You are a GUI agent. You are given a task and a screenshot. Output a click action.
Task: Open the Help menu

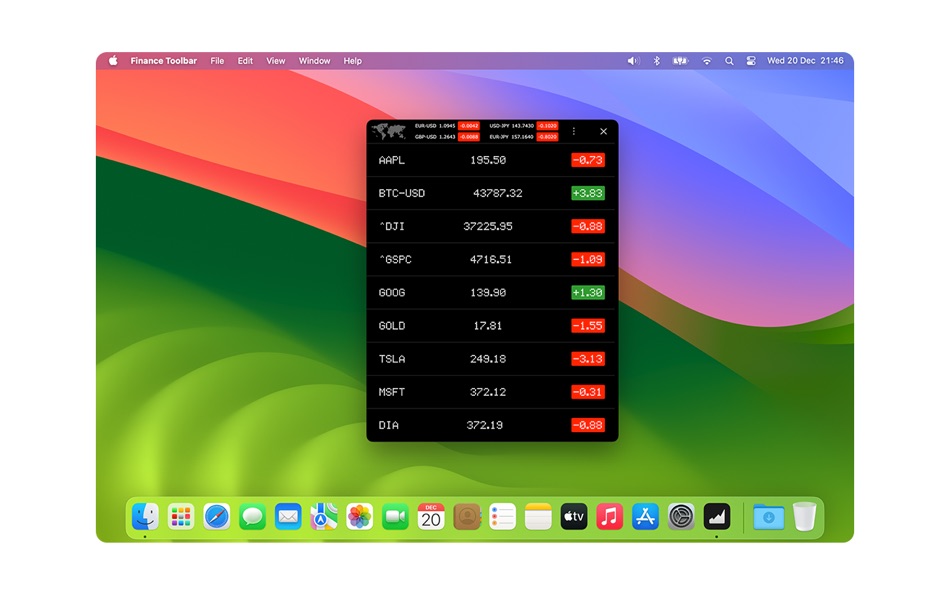point(353,61)
